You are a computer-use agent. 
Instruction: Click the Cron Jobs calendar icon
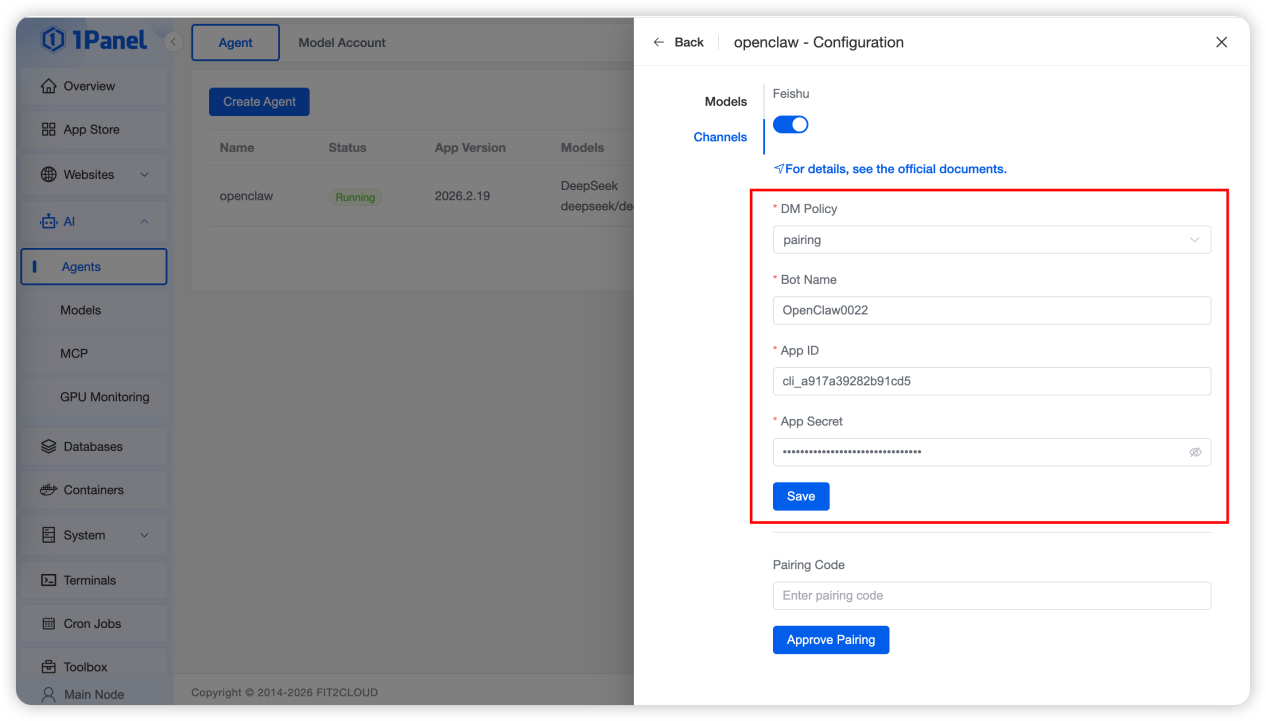[x=48, y=624]
